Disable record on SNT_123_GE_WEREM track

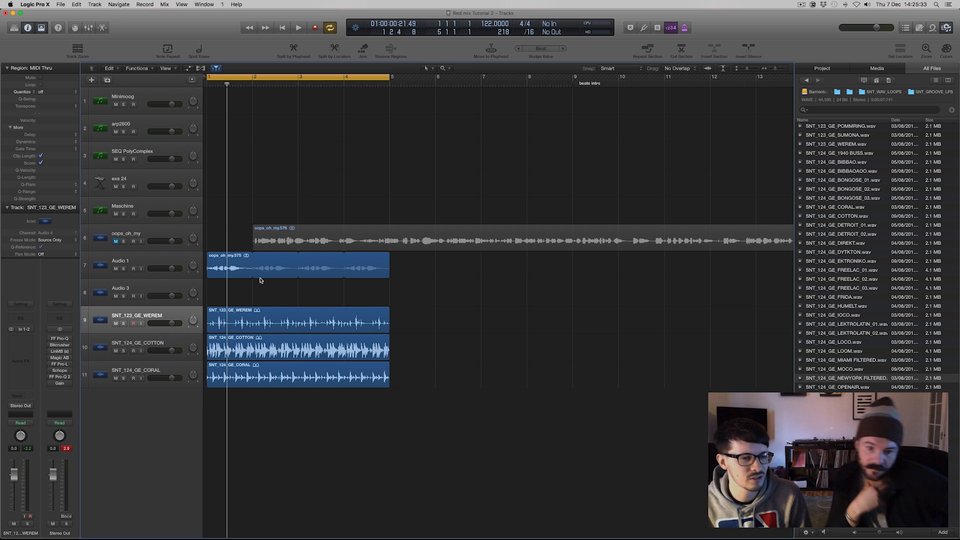pyautogui.click(x=133, y=323)
